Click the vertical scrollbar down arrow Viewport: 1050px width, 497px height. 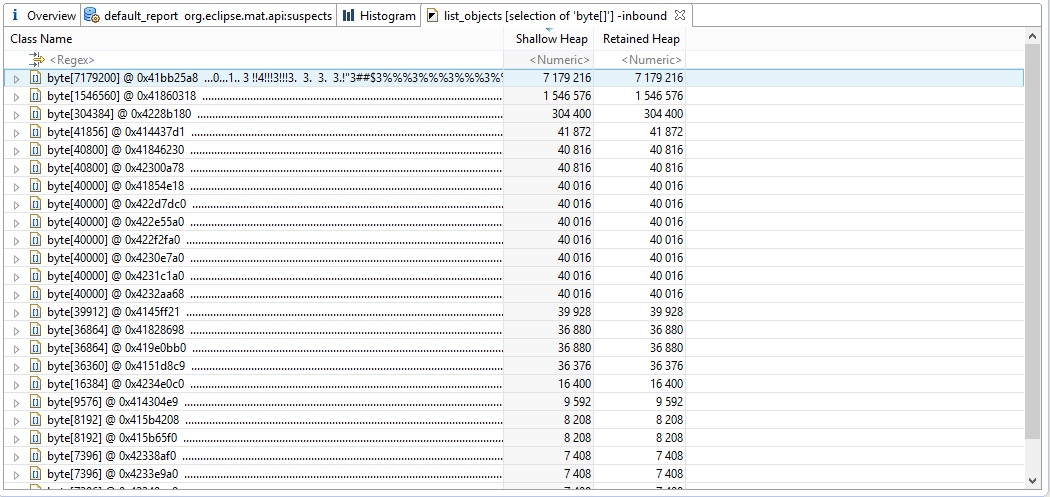(x=1032, y=480)
